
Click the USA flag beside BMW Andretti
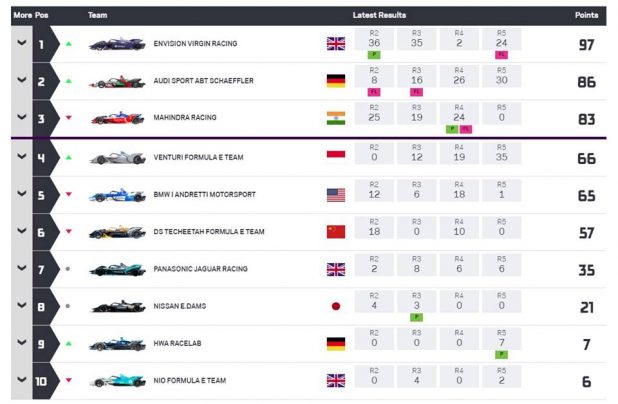click(335, 194)
